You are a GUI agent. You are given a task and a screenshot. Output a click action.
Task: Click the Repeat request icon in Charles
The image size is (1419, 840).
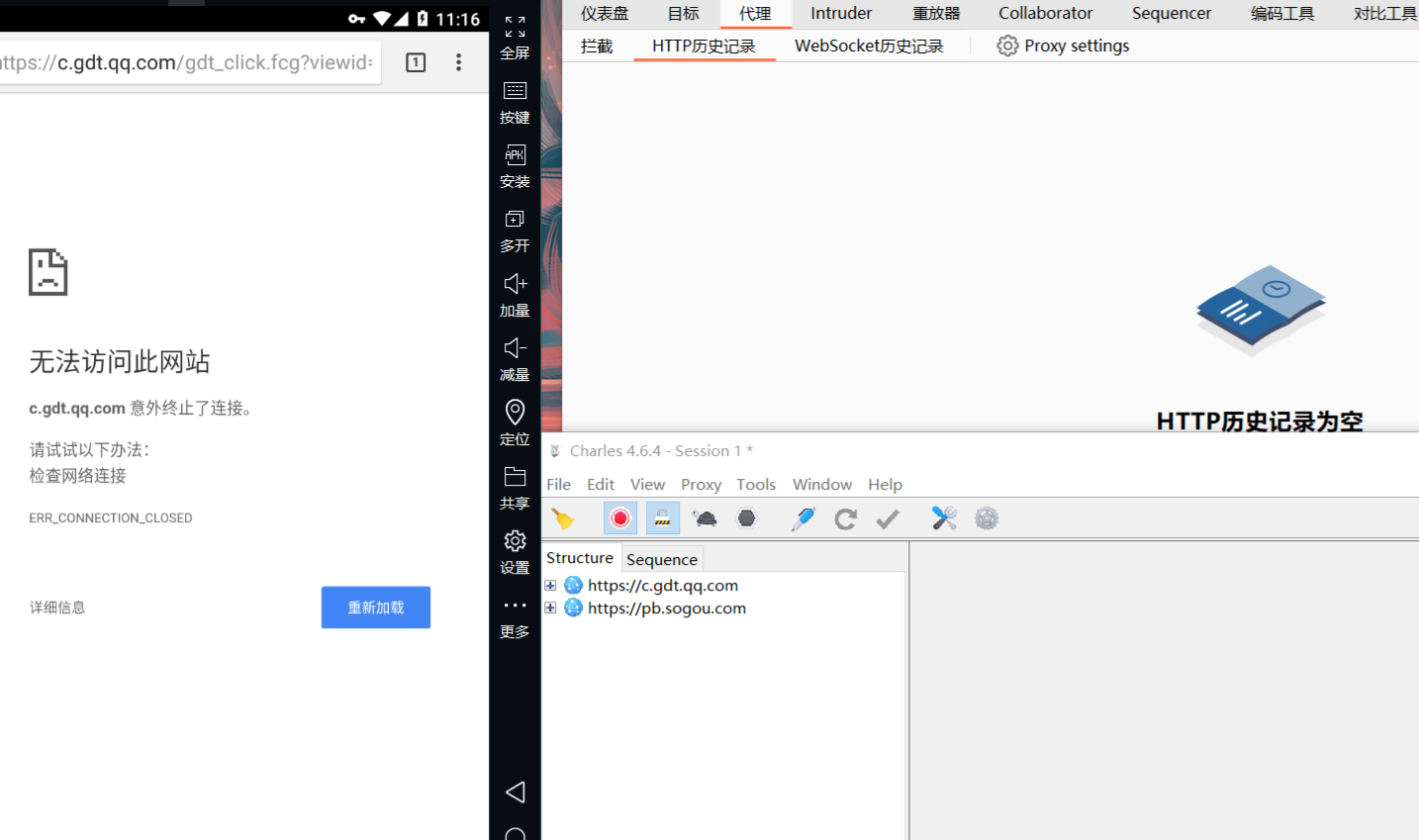click(x=845, y=518)
